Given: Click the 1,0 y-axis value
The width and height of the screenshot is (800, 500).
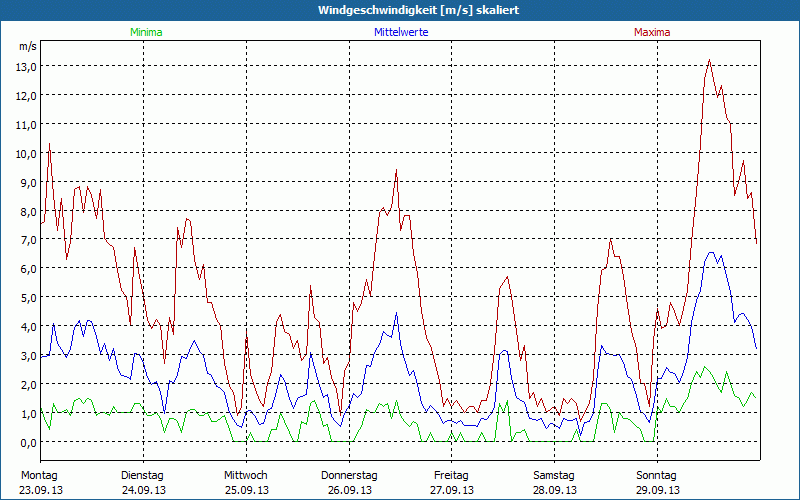Looking at the screenshot, I should point(28,413).
